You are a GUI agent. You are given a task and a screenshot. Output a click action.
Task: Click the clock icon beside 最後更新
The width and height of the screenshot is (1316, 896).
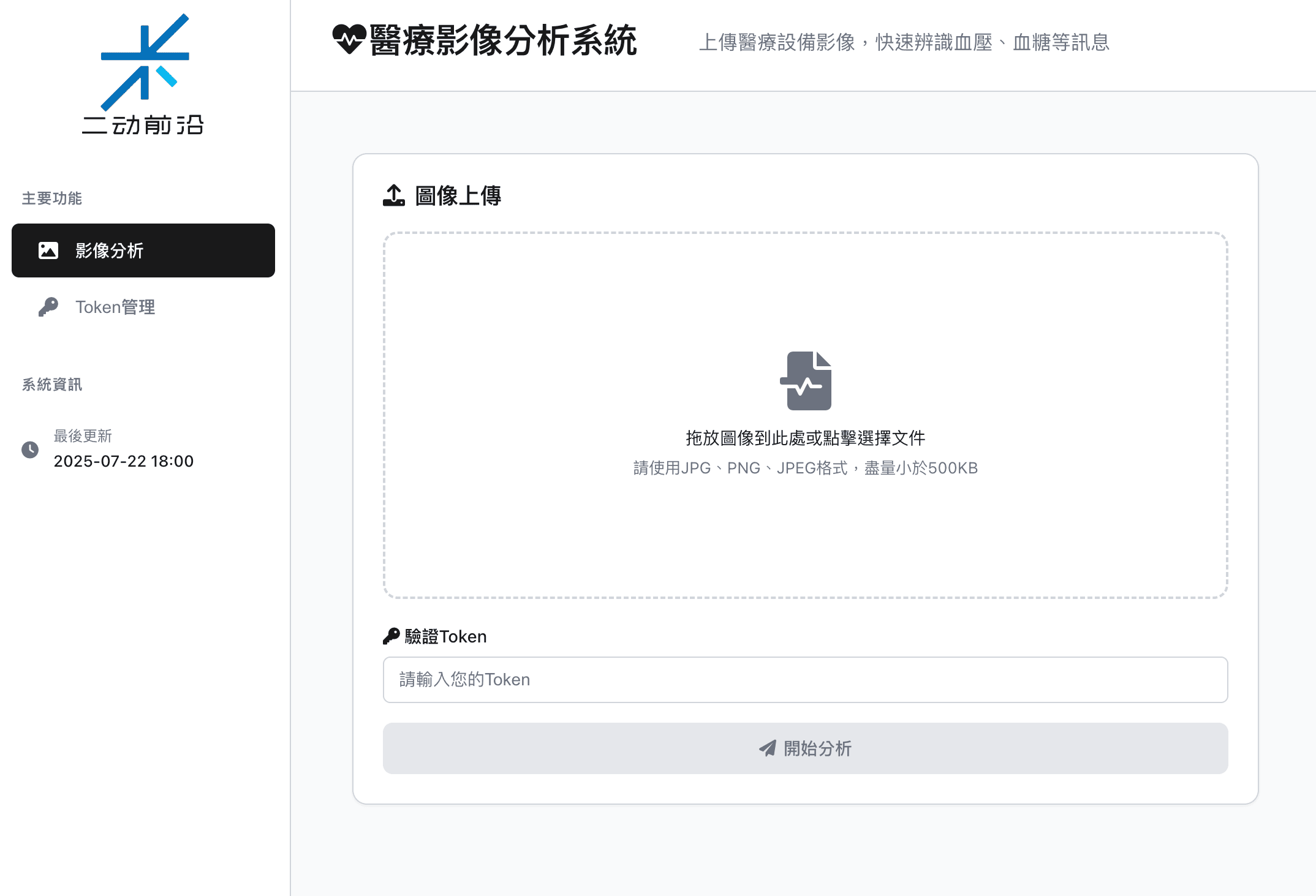[30, 450]
